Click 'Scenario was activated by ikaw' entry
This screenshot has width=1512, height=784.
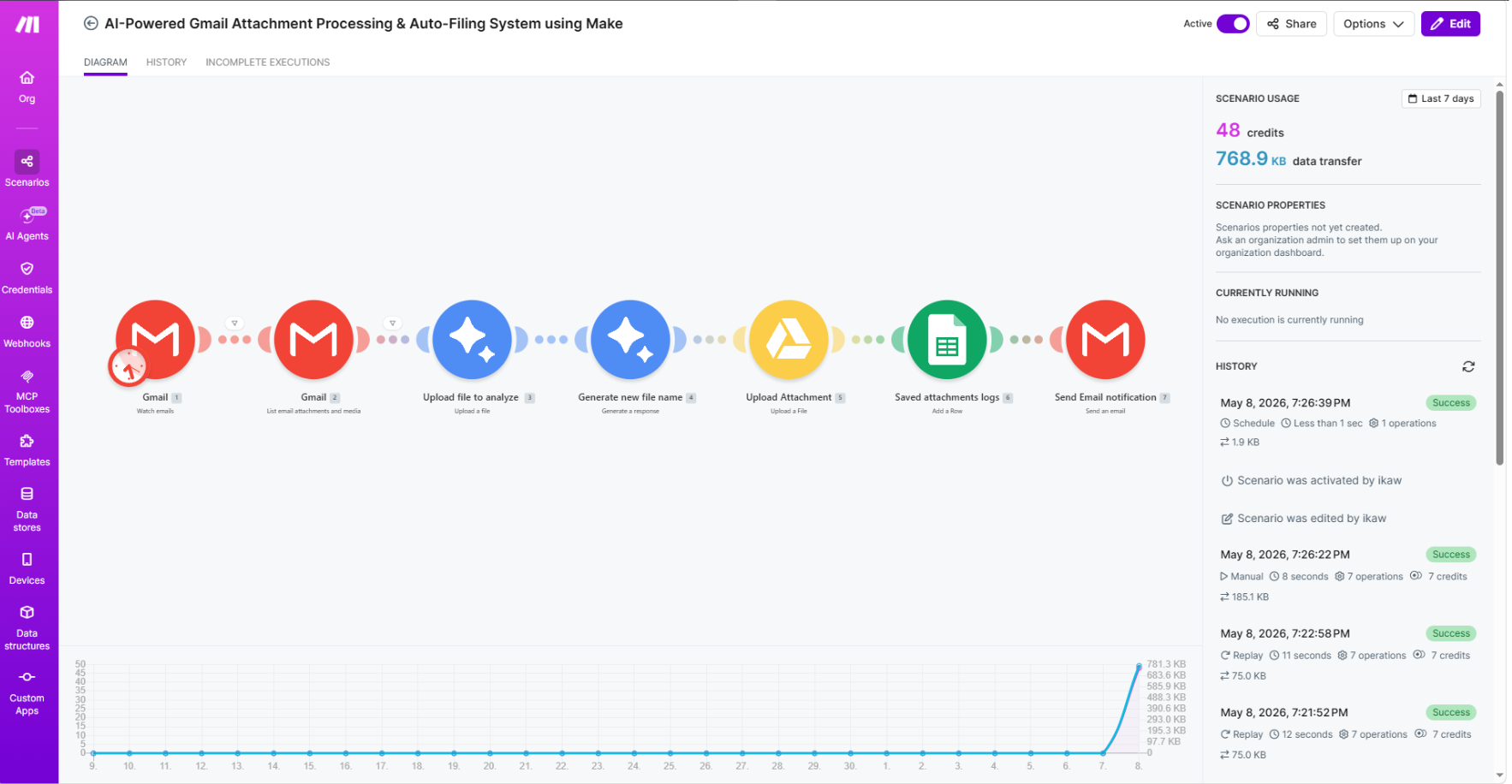[1312, 480]
